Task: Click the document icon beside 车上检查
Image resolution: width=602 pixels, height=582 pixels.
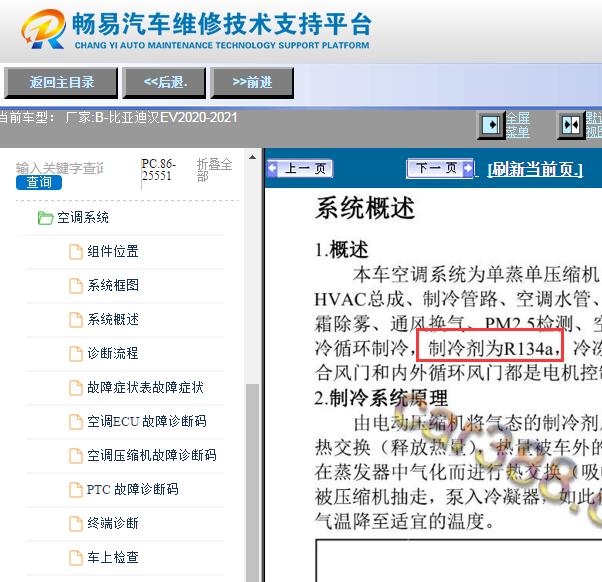Action: tap(76, 557)
